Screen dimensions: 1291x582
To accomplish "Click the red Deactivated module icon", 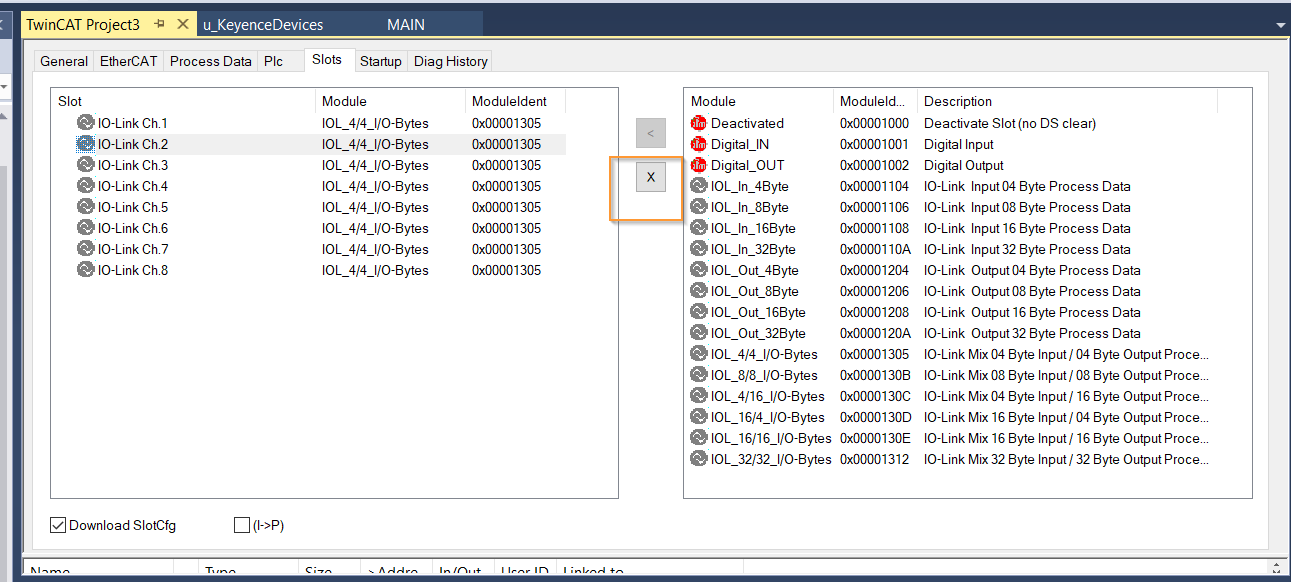I will (698, 123).
